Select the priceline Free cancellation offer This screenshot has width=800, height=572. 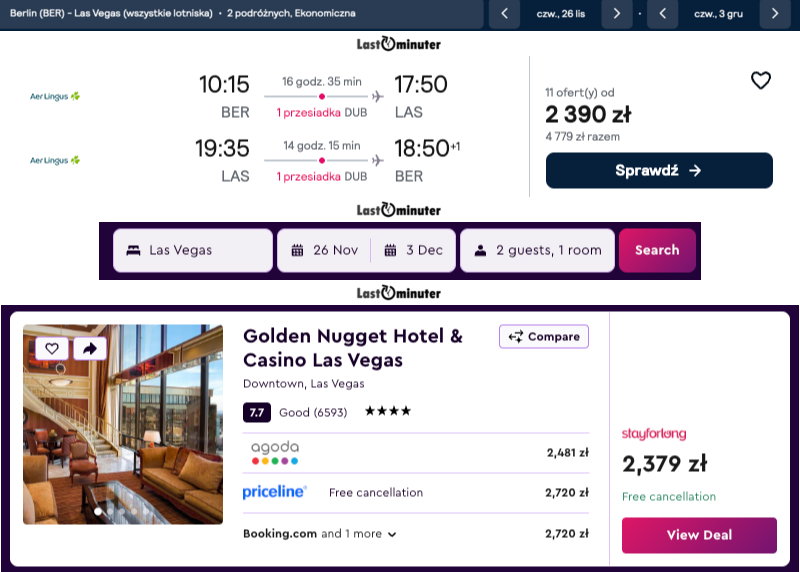pyautogui.click(x=416, y=493)
